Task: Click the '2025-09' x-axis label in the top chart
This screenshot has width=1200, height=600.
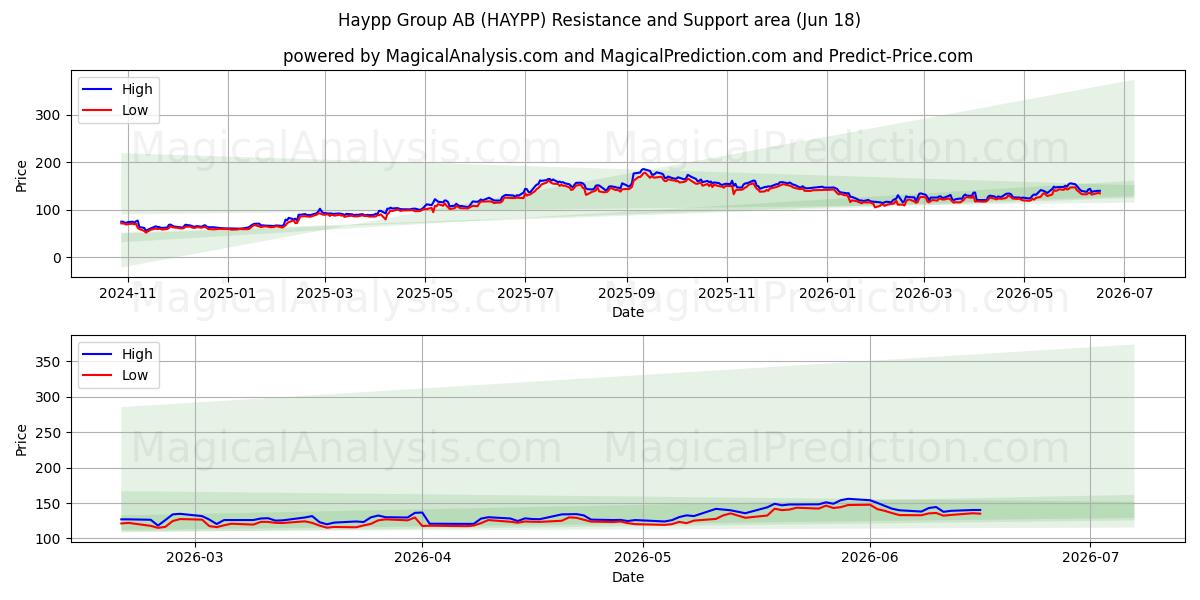Action: [627, 295]
